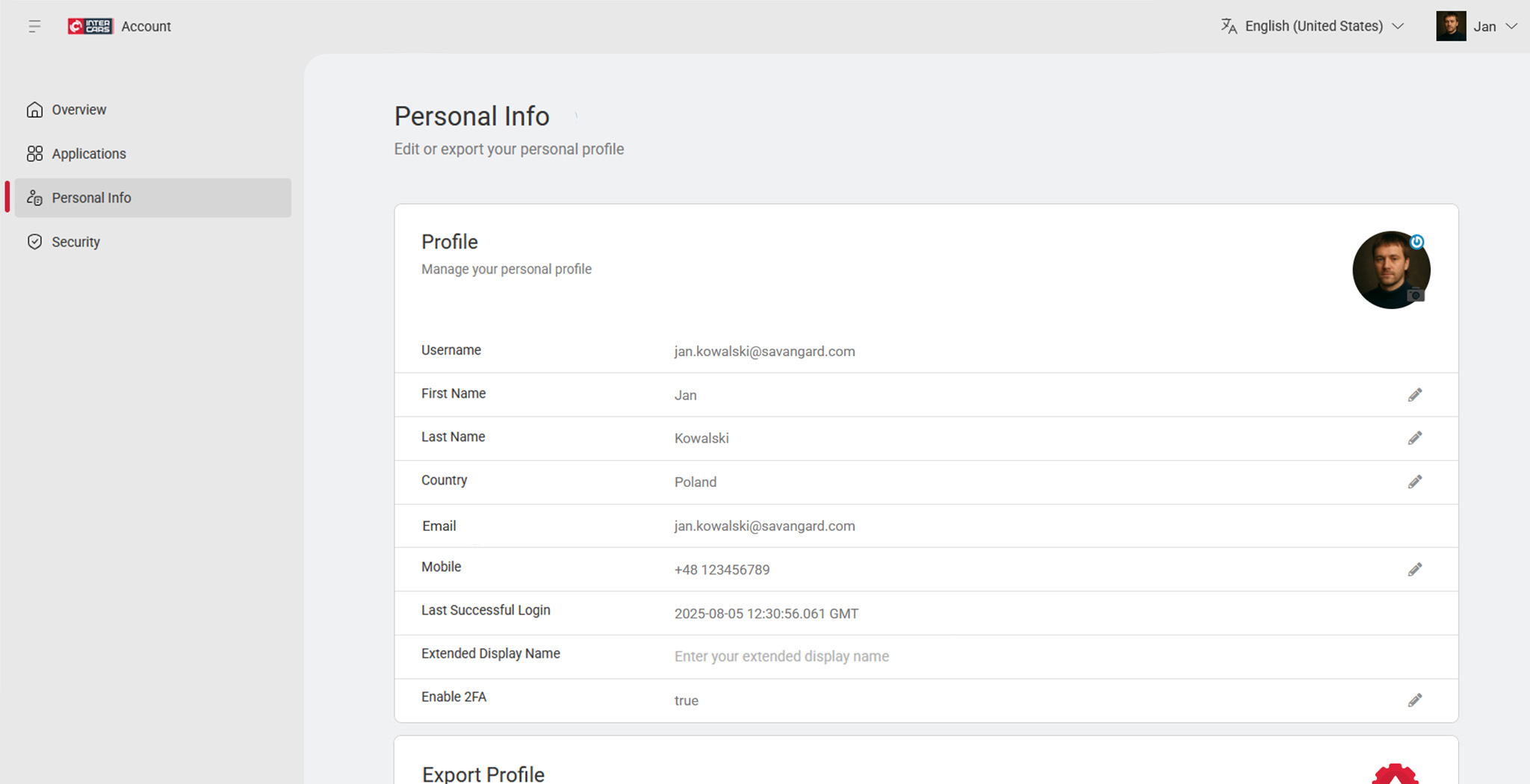The width and height of the screenshot is (1530, 784).
Task: Click the Inter Cars logo
Action: click(90, 26)
